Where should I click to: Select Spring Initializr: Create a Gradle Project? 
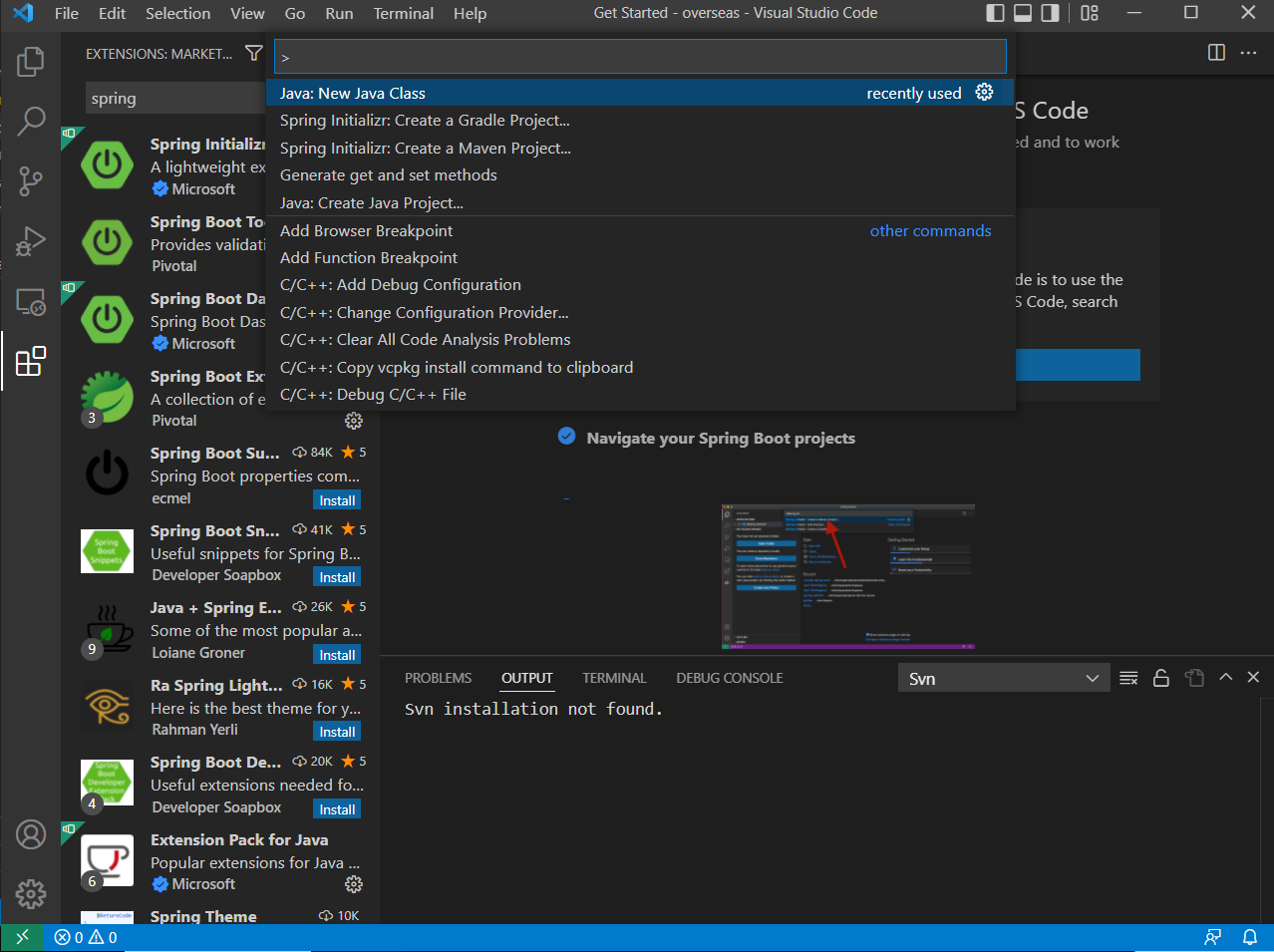[640, 120]
